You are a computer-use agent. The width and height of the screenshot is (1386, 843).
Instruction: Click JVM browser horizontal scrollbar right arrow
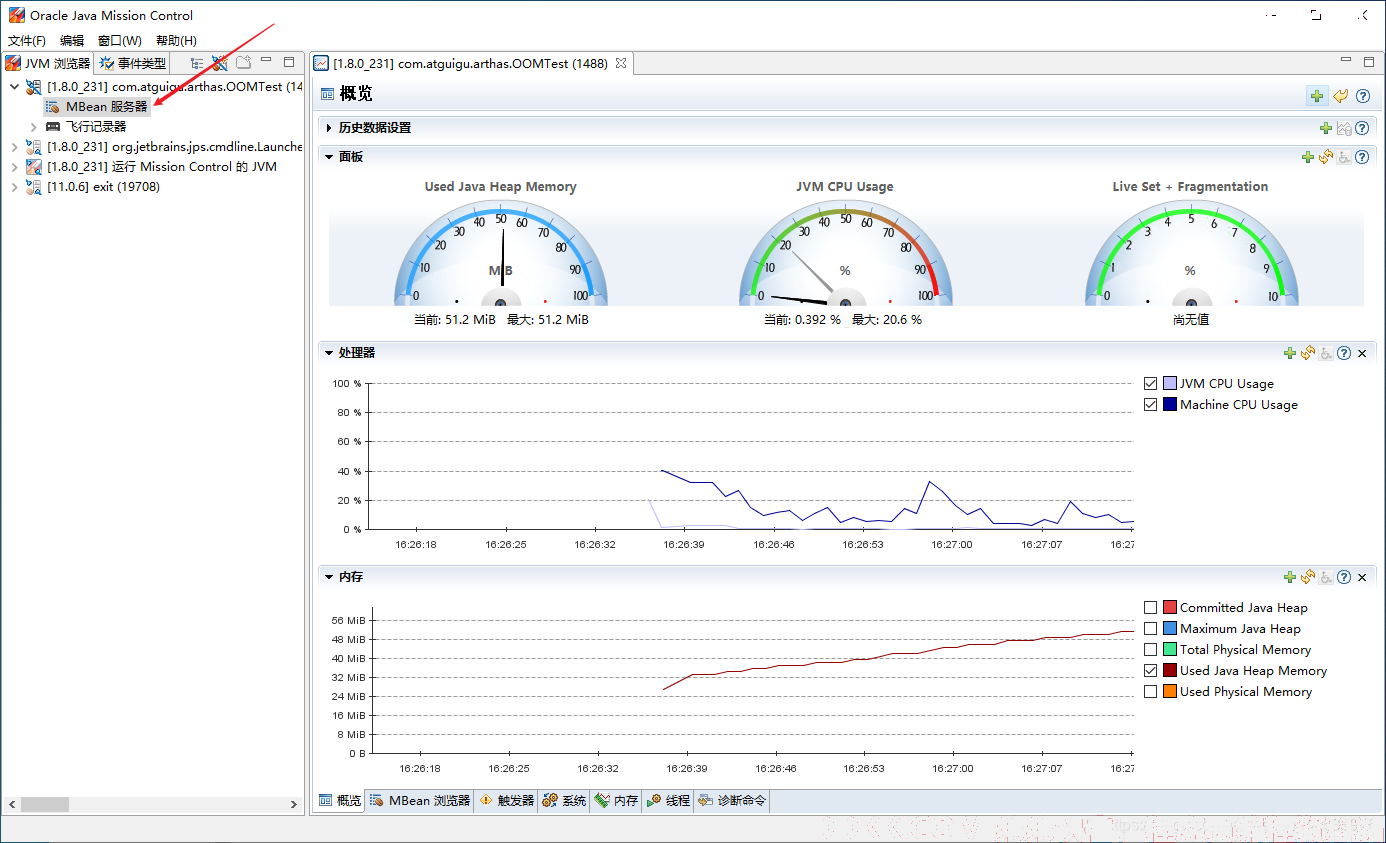294,804
